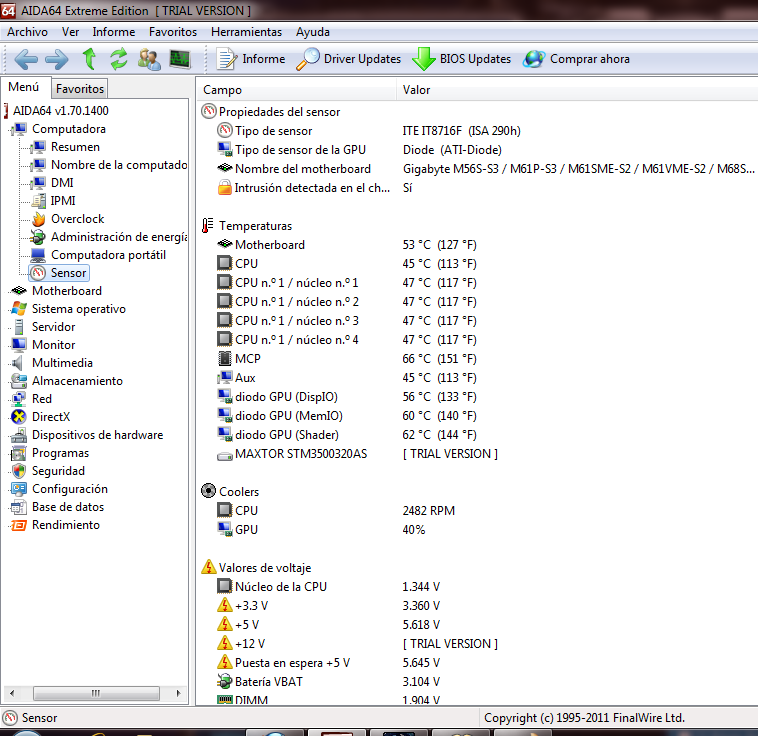Select the DMI tree item
This screenshot has width=758, height=736.
62,183
